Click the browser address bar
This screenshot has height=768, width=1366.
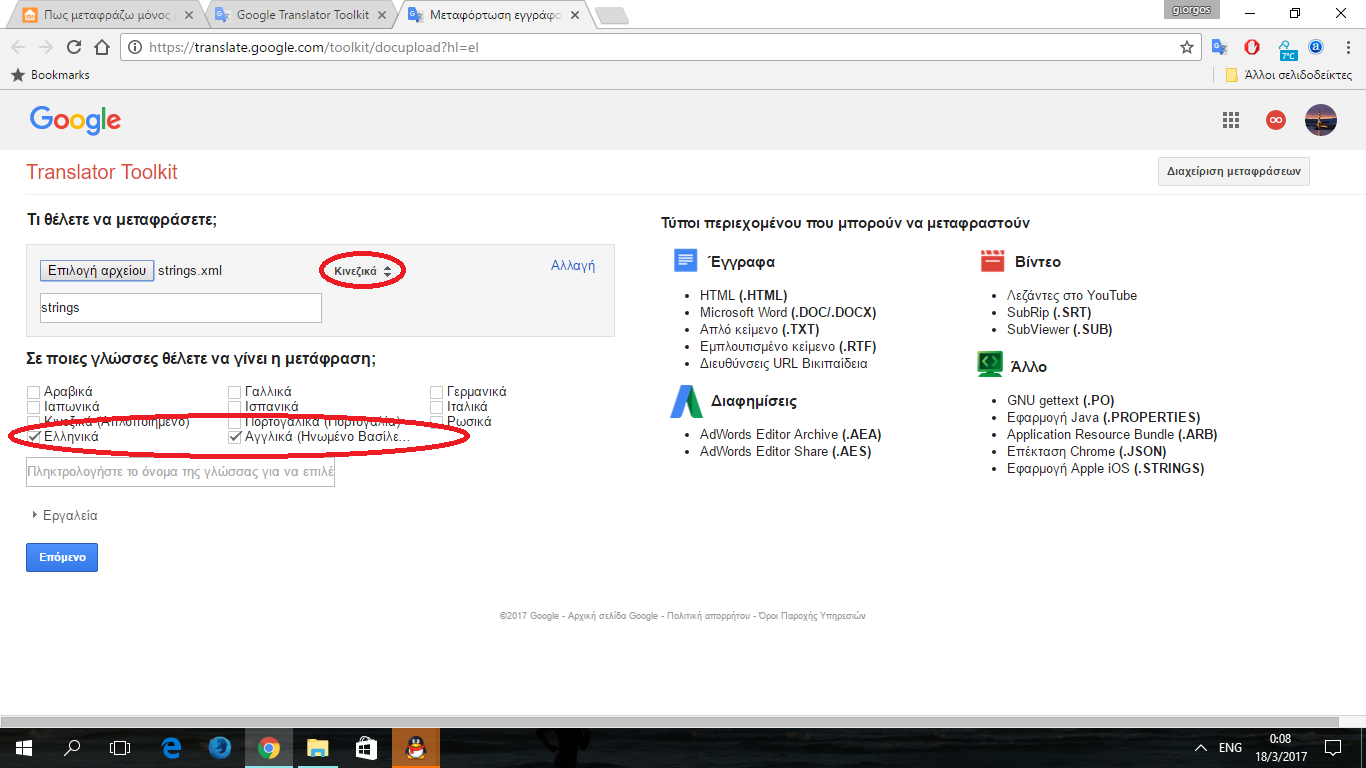coord(660,47)
